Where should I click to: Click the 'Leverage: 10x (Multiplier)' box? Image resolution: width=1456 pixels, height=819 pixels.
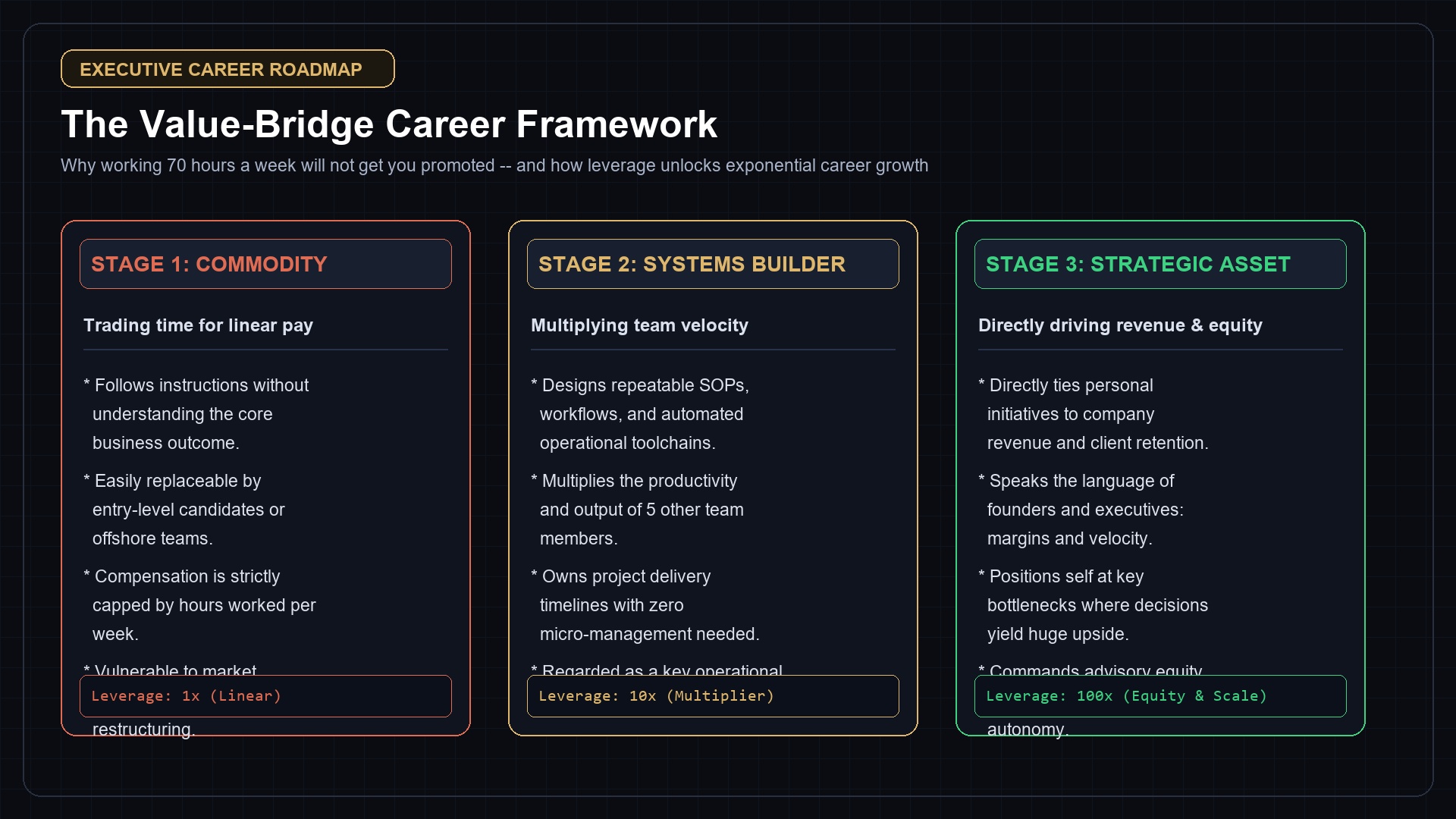(713, 696)
